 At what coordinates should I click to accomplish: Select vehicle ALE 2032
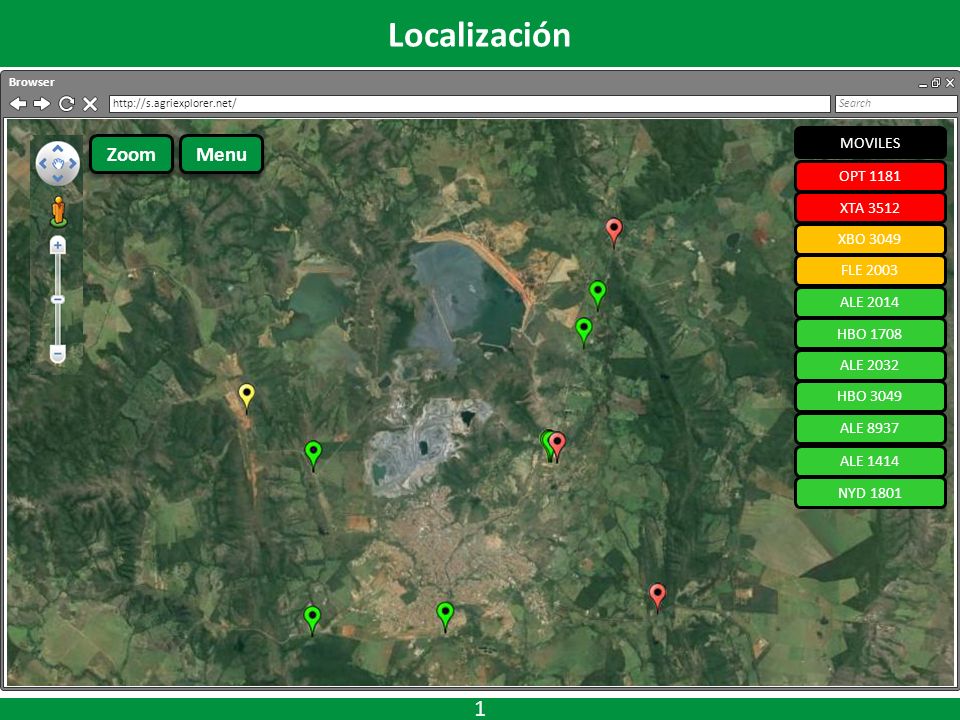tap(870, 366)
